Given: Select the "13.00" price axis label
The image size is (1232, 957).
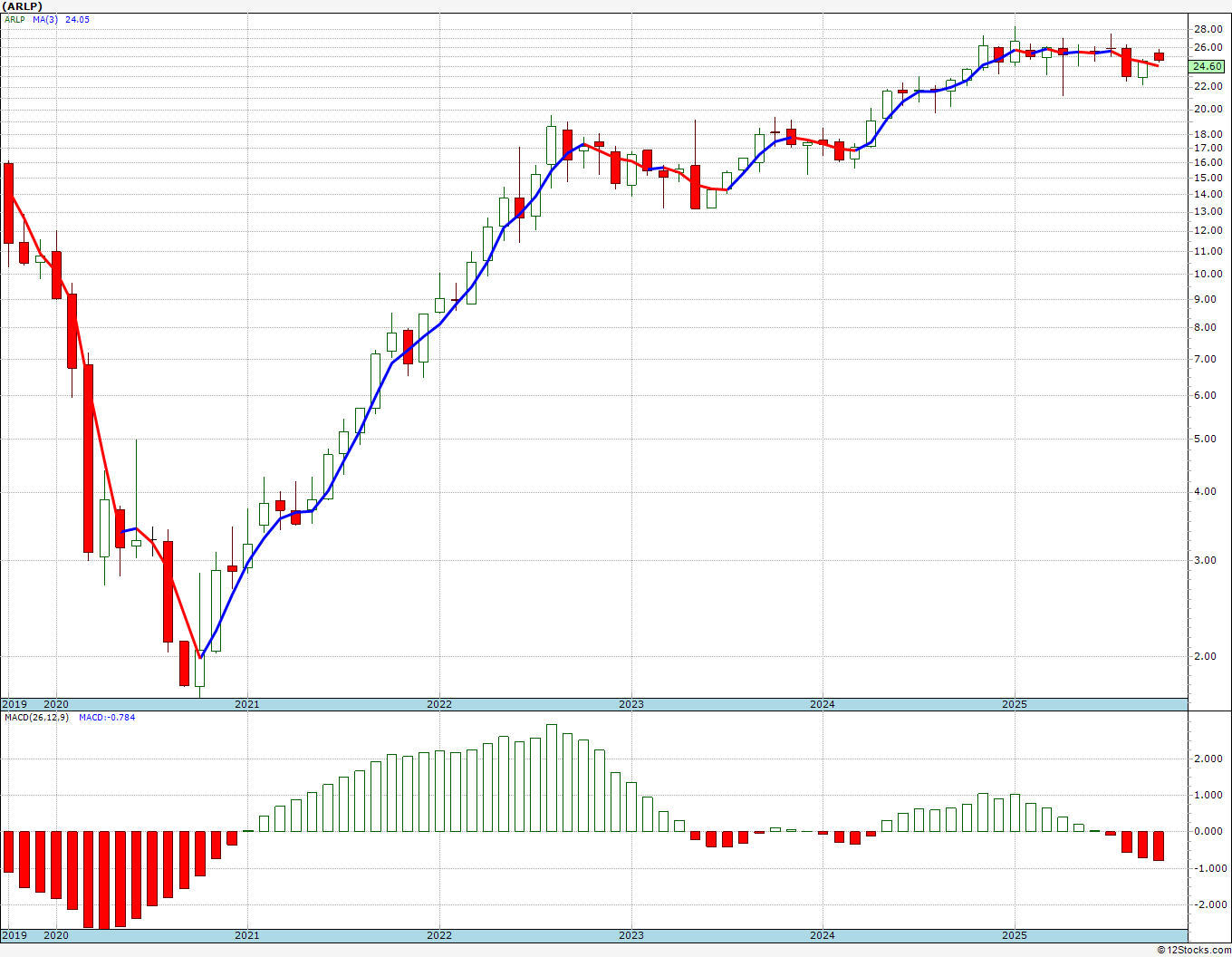Looking at the screenshot, I should 1208,211.
